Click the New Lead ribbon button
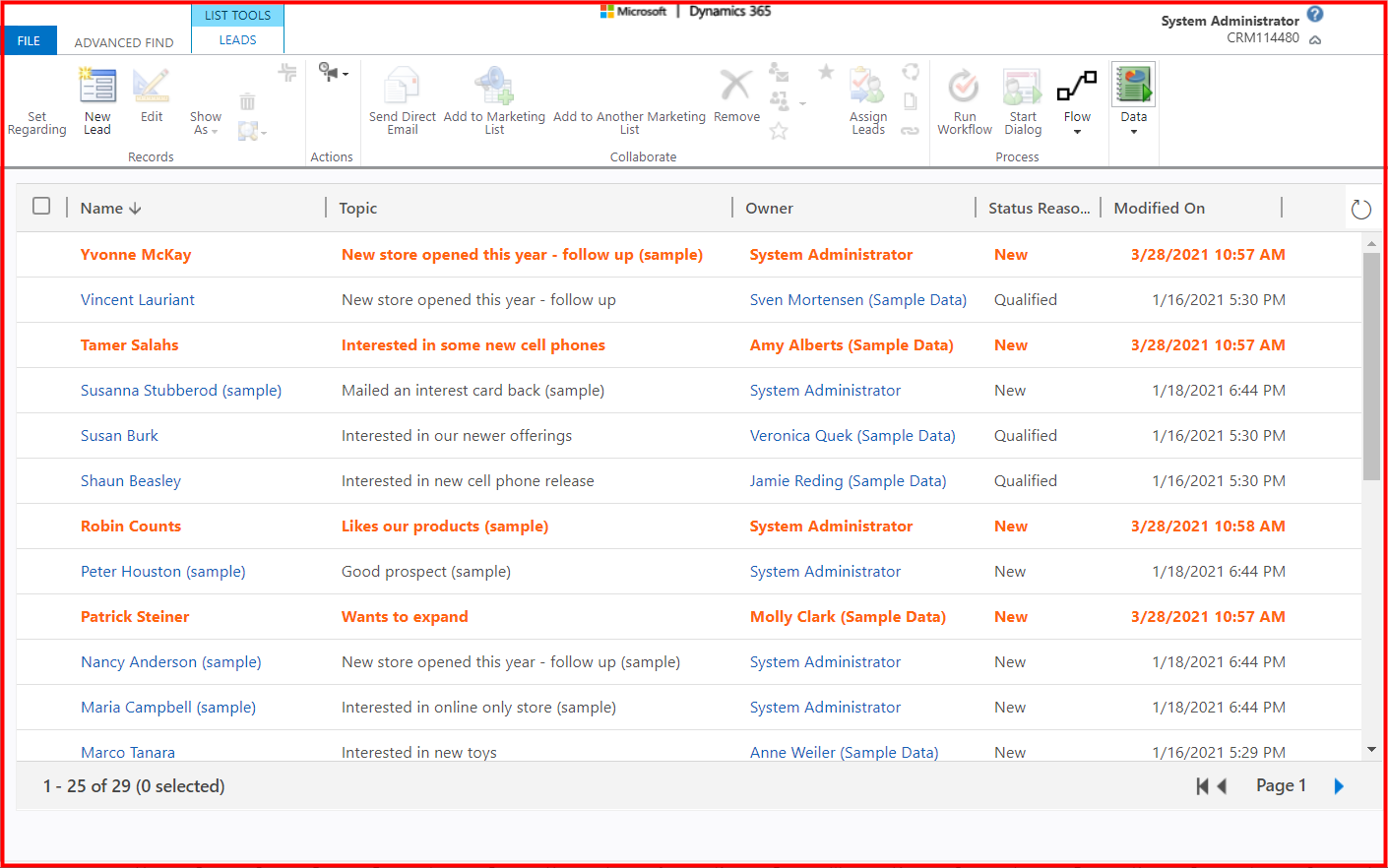1388x868 pixels. (x=97, y=101)
